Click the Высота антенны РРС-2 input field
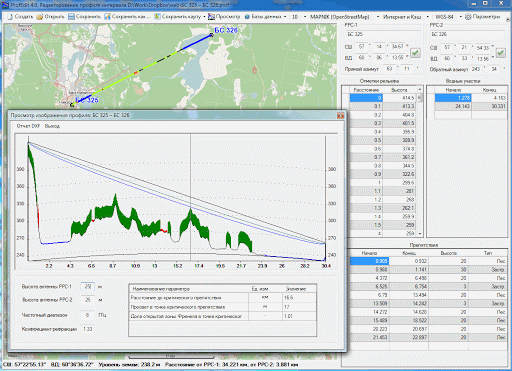Viewport: 512px width, 371px height. 88,300
